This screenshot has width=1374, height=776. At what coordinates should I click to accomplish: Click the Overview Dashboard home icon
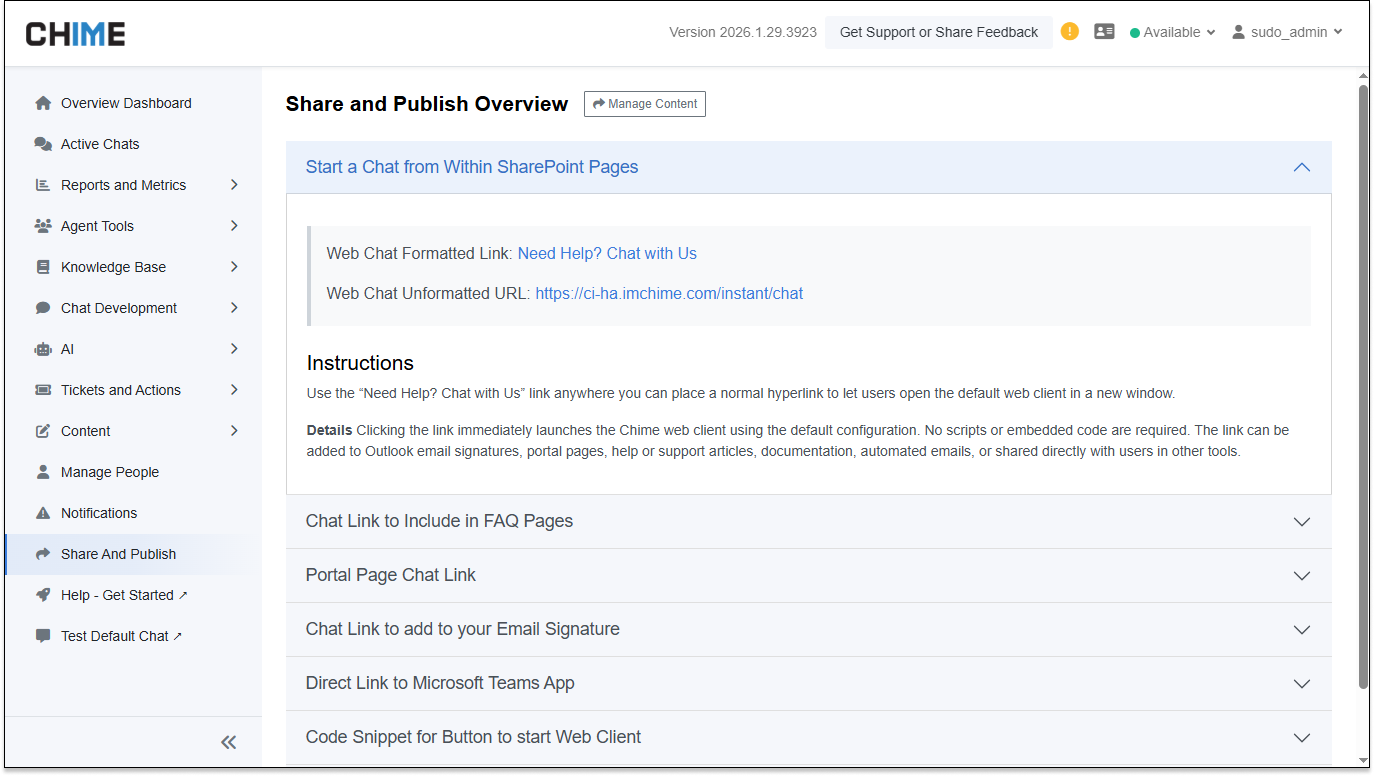click(x=43, y=103)
